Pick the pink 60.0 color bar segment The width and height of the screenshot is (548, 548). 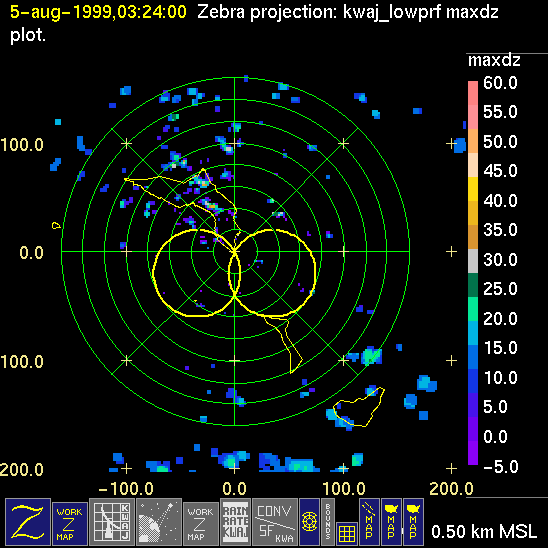point(473,93)
